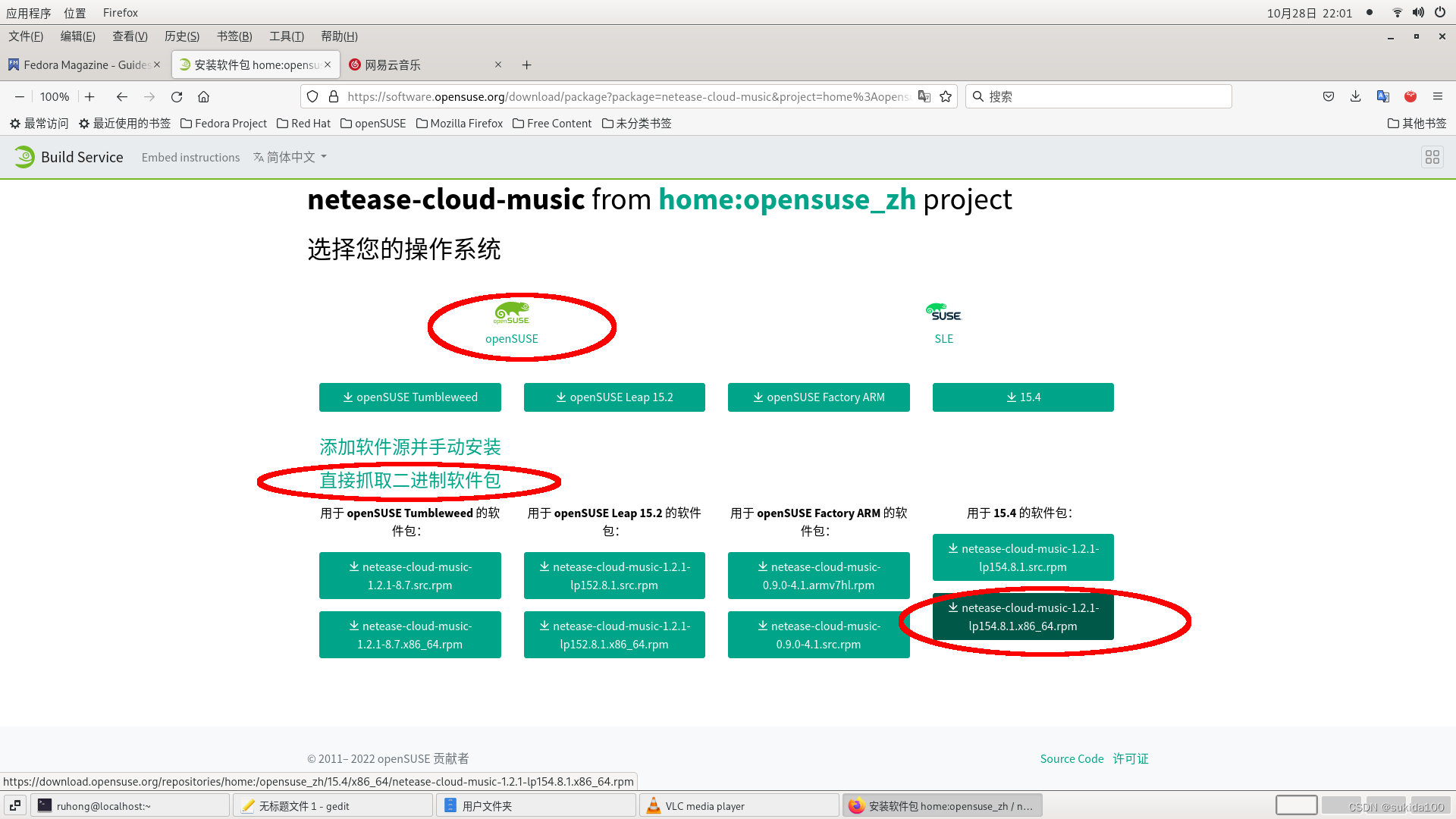Open the Pocket save icon

(x=1329, y=96)
